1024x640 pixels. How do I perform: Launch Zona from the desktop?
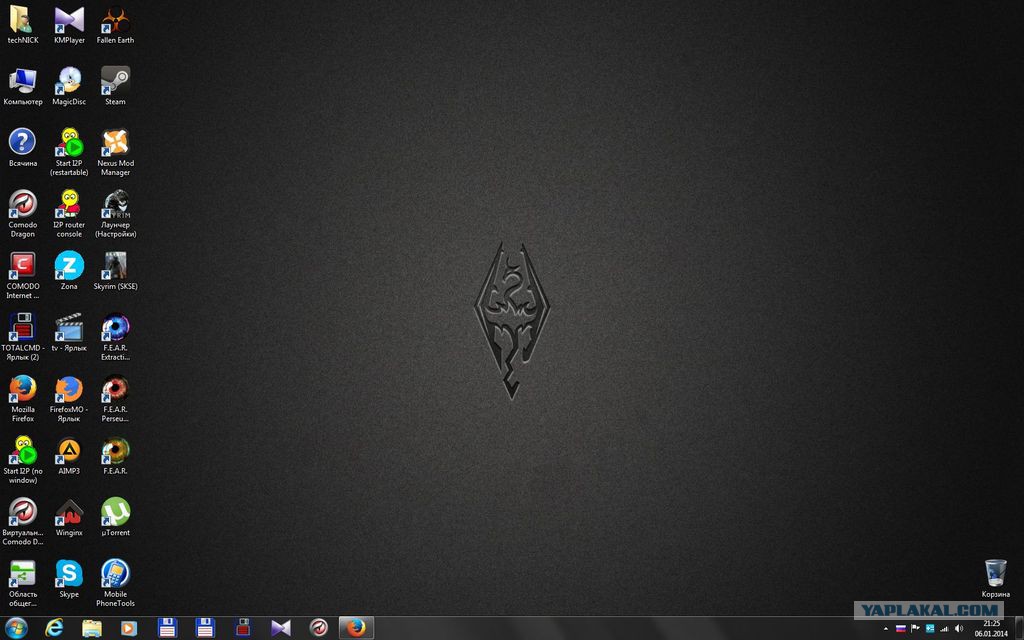tap(69, 270)
